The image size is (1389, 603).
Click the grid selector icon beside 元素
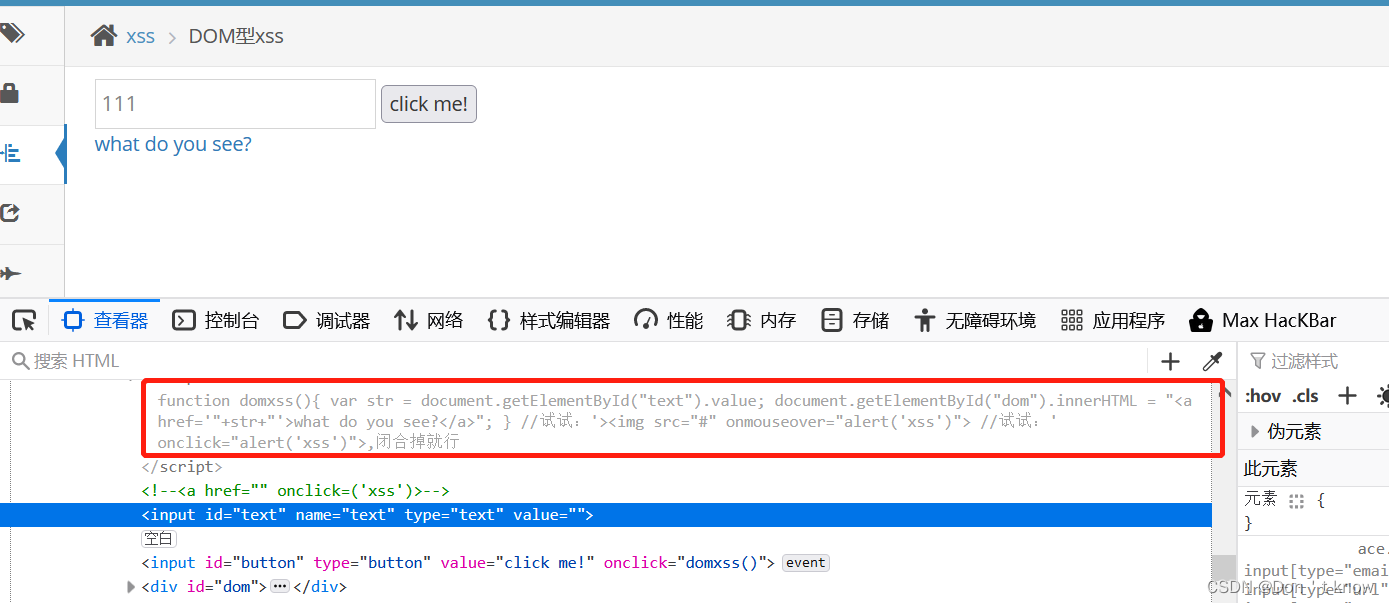pos(1297,500)
